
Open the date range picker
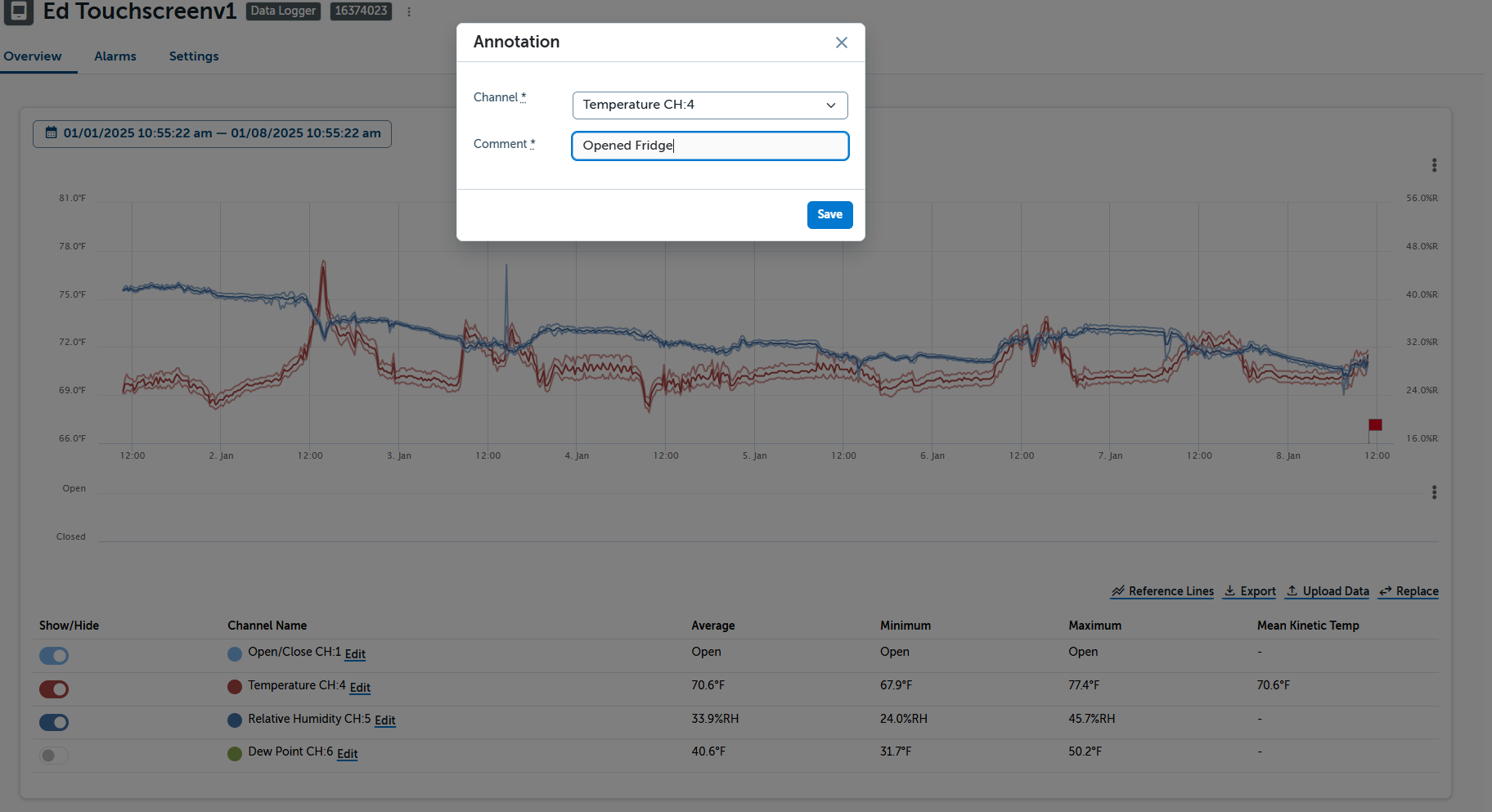[212, 133]
